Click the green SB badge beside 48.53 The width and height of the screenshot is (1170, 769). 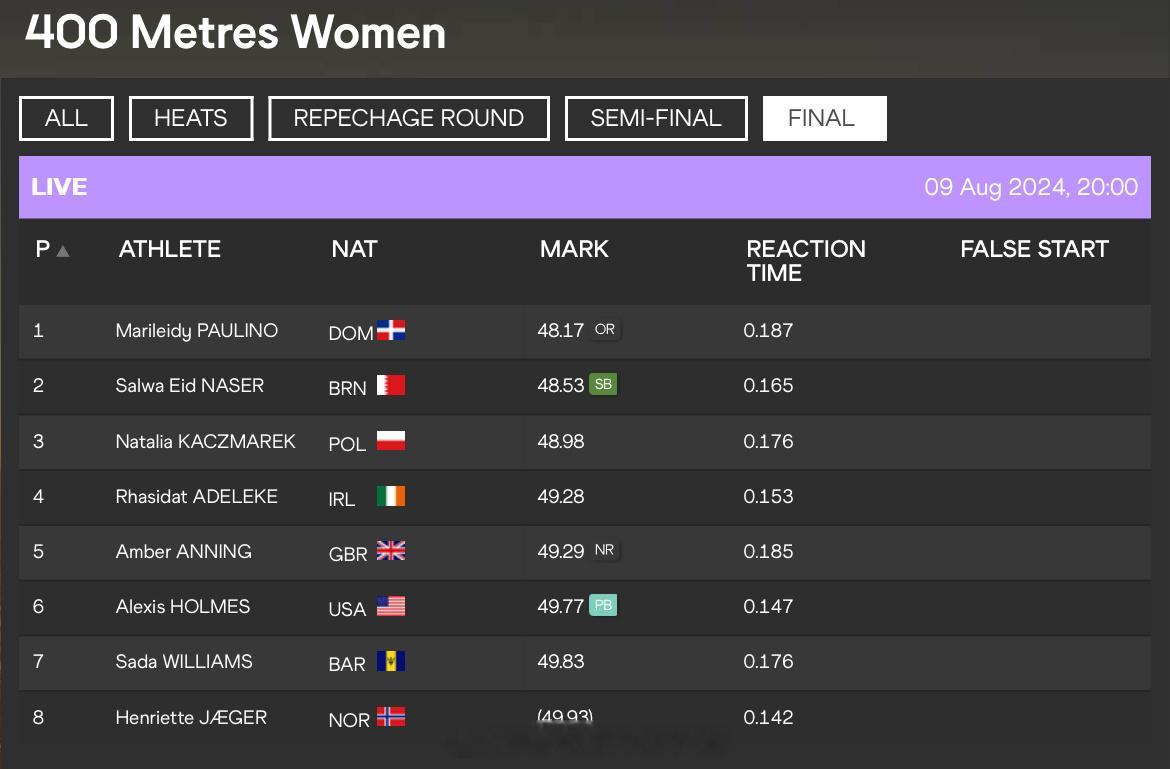coord(603,384)
